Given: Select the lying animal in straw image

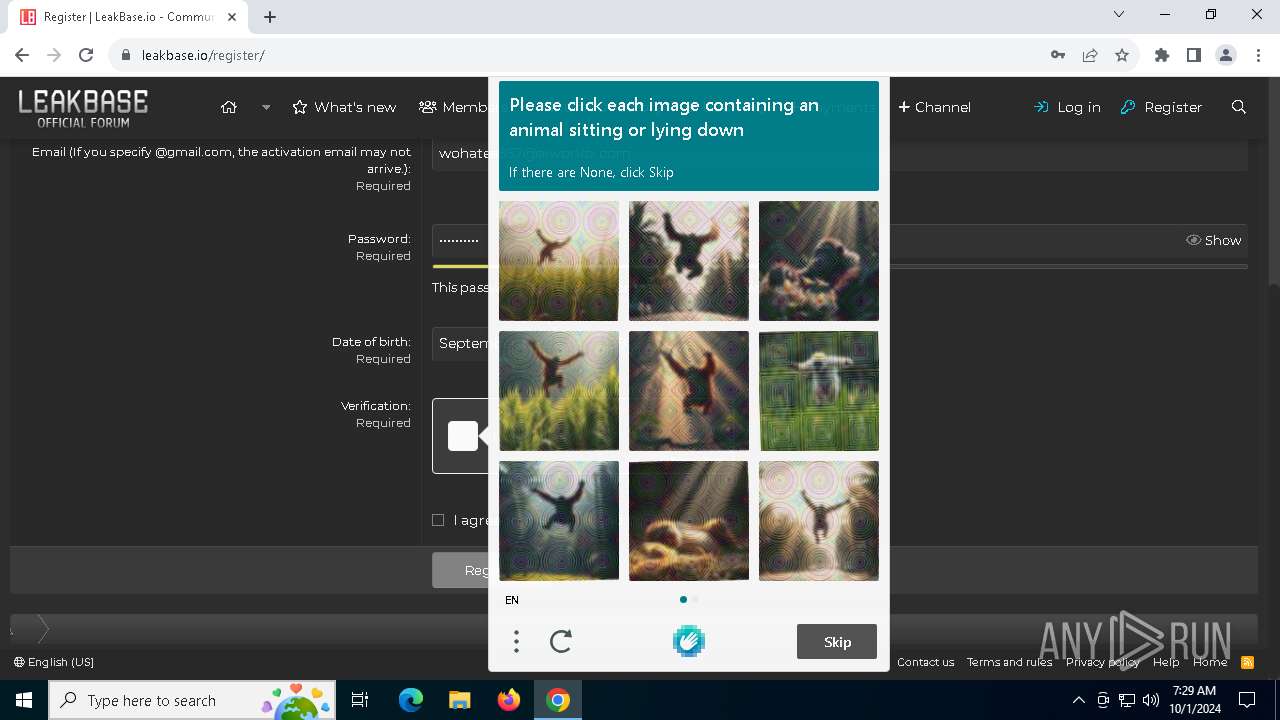Looking at the screenshot, I should tap(689, 521).
